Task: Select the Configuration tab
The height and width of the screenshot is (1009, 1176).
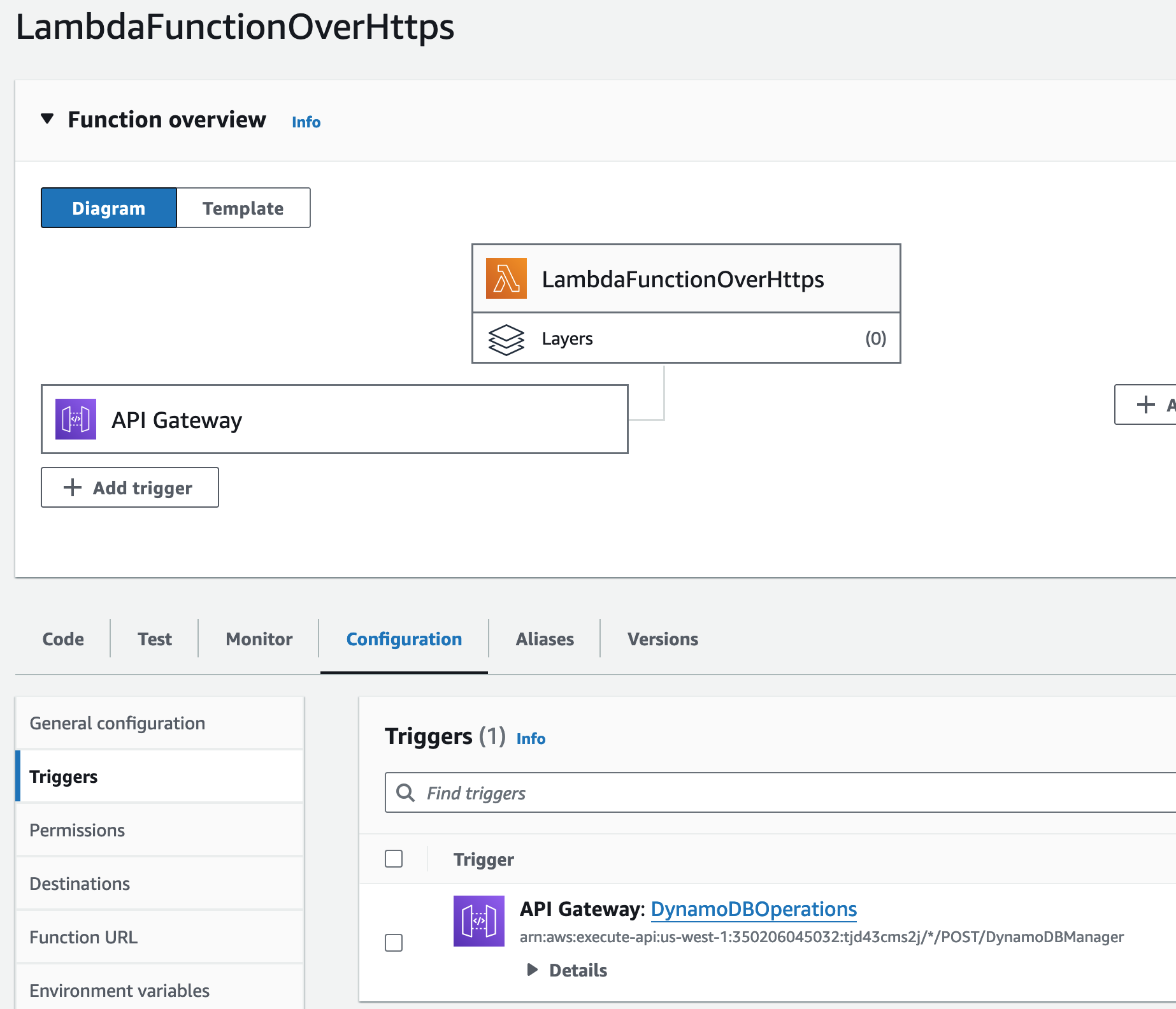Action: [x=404, y=639]
